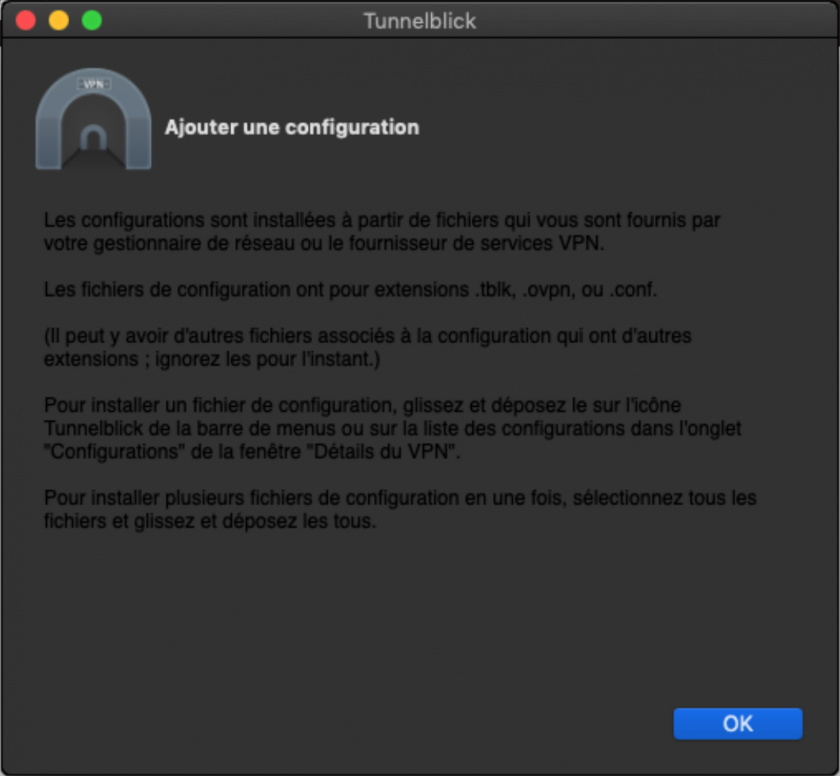Viewport: 840px width, 776px height.
Task: Close the Tunnelblick dialog with red button
Action: (26, 20)
